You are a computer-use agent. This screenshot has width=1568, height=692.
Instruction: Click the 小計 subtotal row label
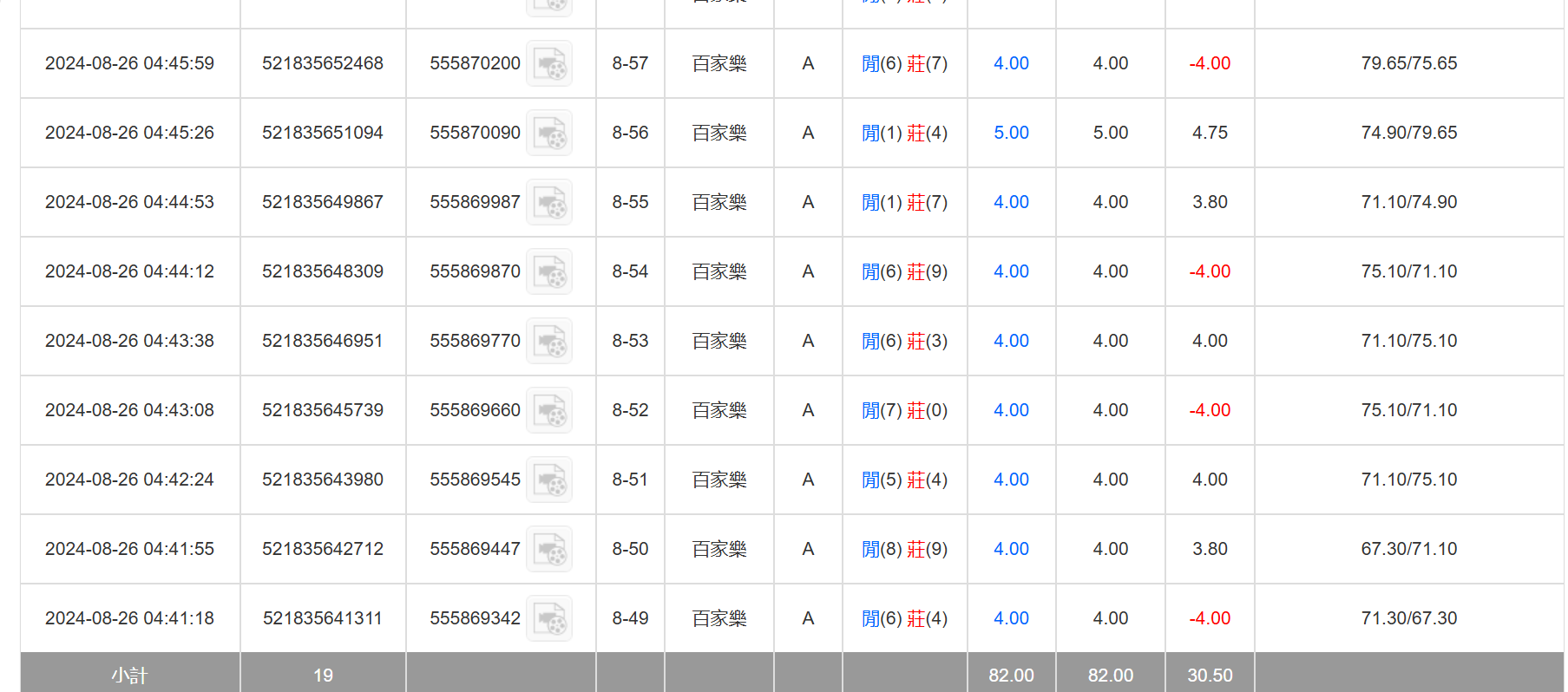(129, 675)
